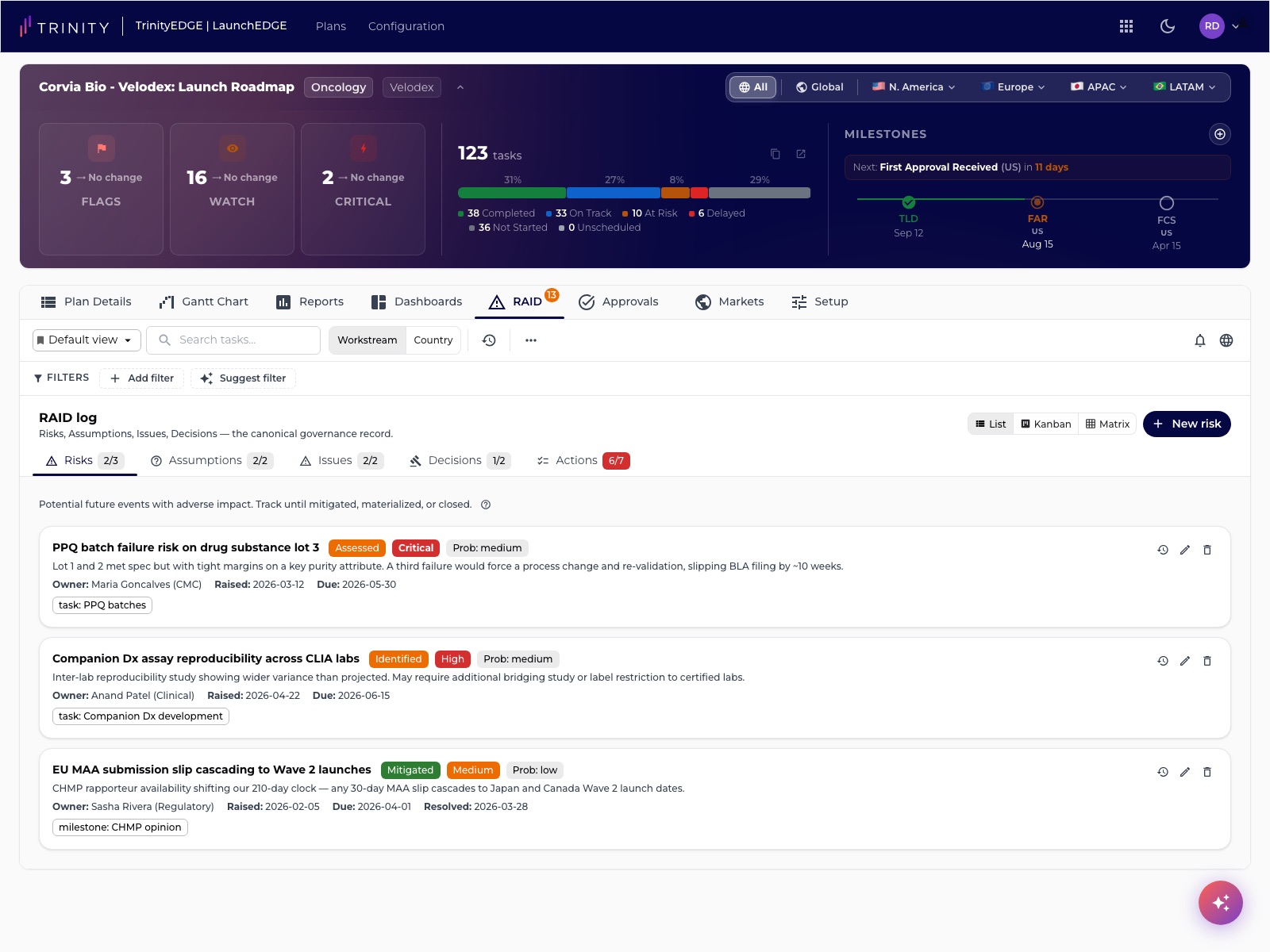Expand the APAC region dropdown
1270x952 pixels.
pyautogui.click(x=1099, y=87)
